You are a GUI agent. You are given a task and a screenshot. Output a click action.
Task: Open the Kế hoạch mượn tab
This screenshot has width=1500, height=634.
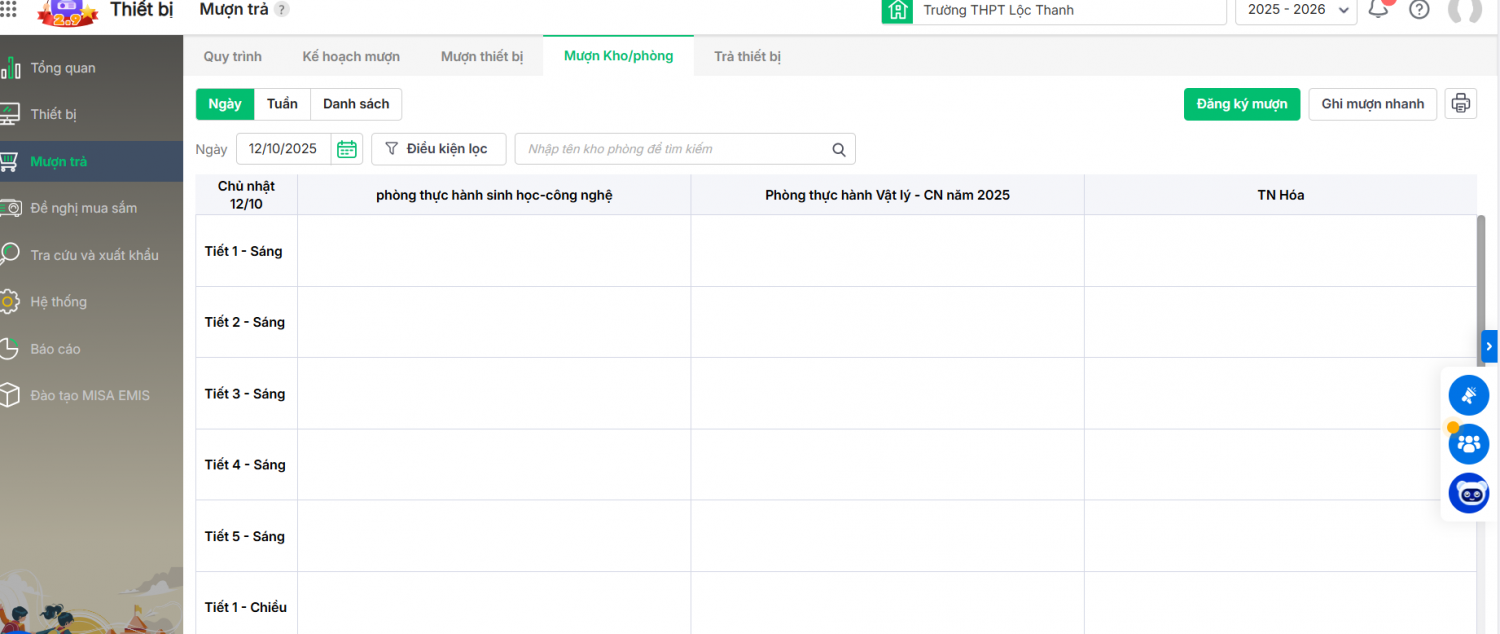click(351, 57)
